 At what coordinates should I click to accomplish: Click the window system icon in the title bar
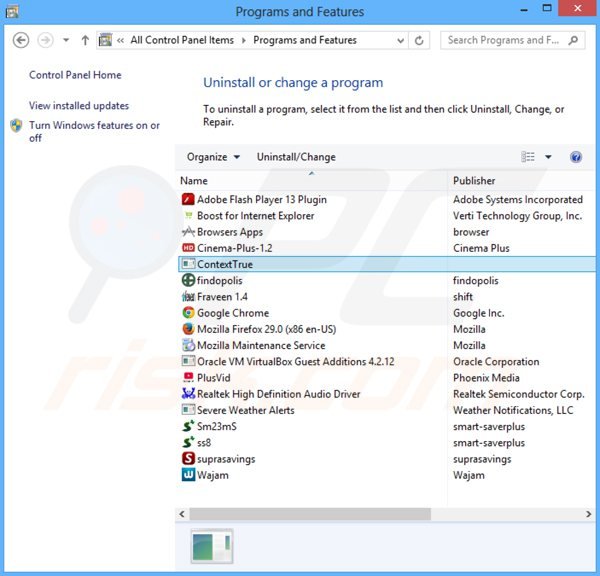(x=12, y=11)
